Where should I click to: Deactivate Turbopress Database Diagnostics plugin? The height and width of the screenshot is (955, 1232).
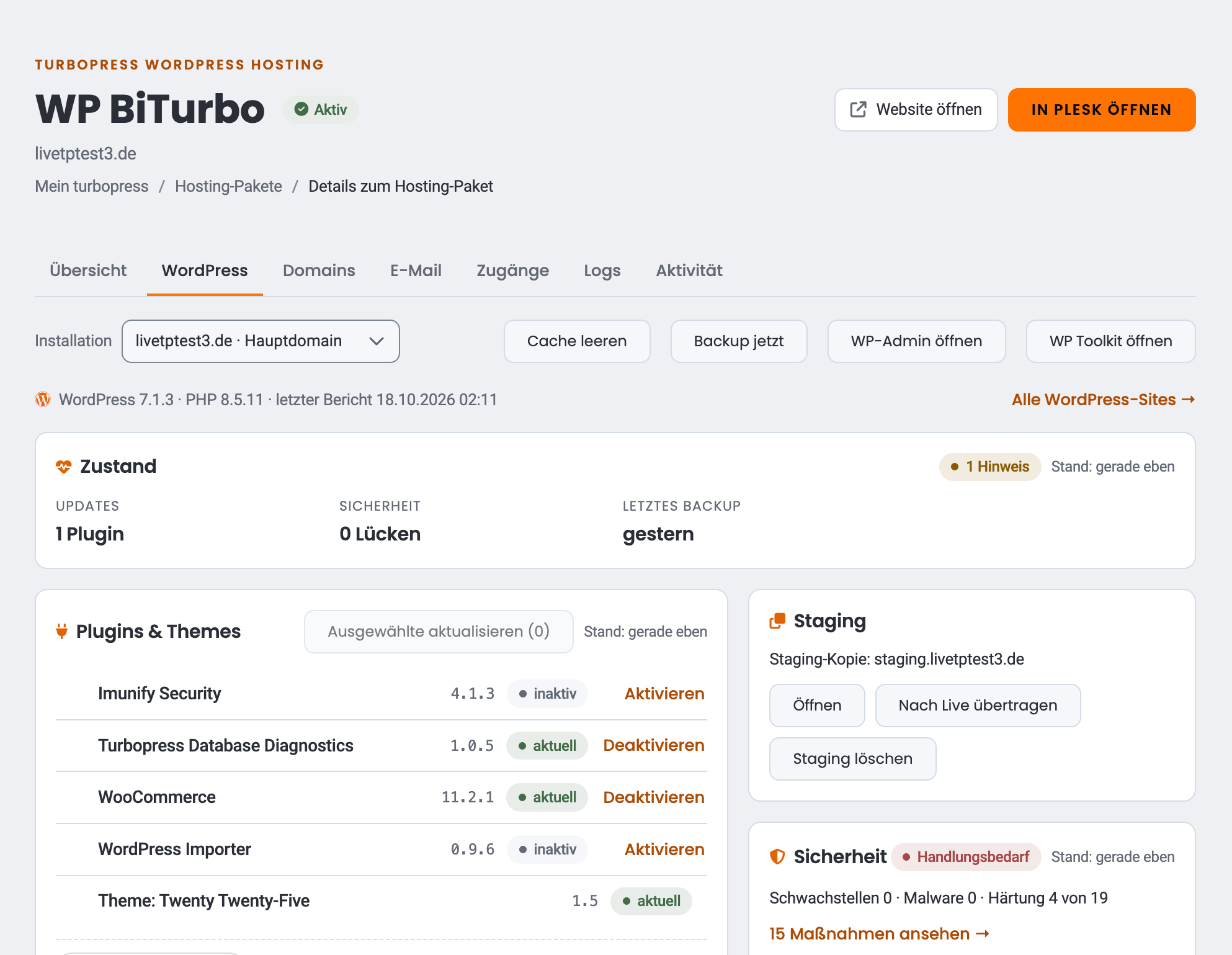pos(654,745)
